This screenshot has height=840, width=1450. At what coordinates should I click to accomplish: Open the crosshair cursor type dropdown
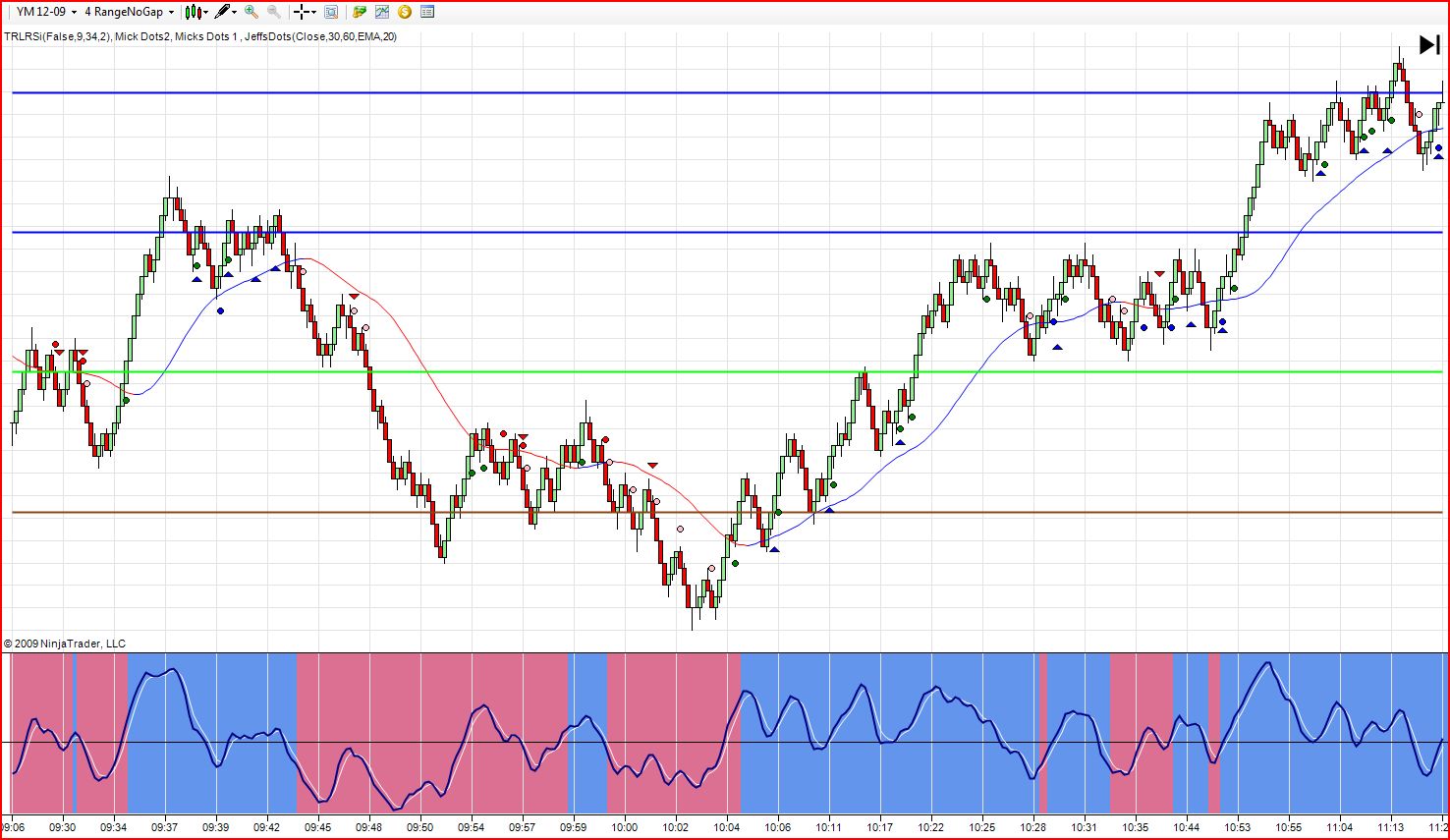tap(306, 12)
